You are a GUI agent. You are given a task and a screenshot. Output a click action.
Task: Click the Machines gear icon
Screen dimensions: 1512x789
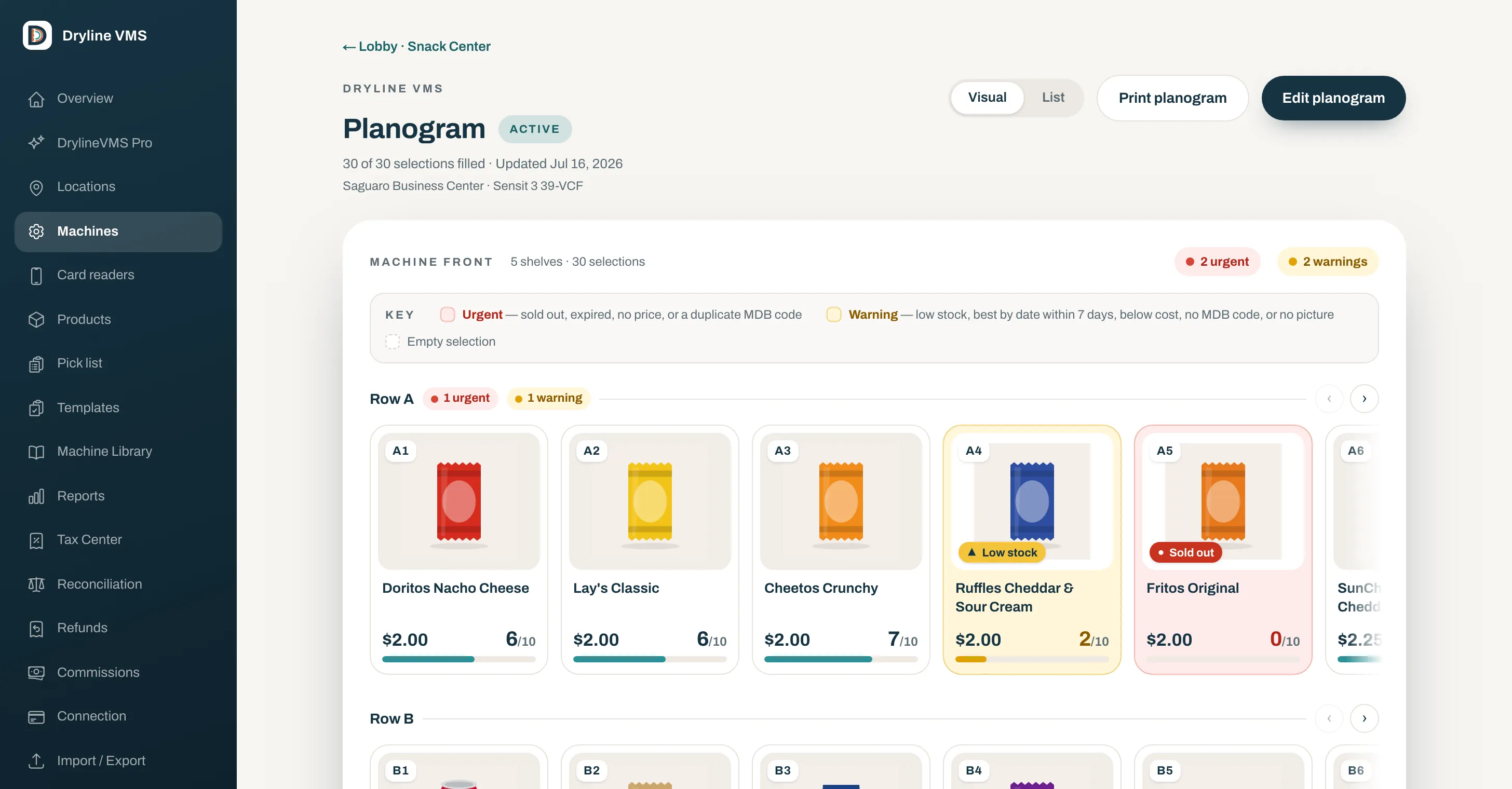coord(36,232)
